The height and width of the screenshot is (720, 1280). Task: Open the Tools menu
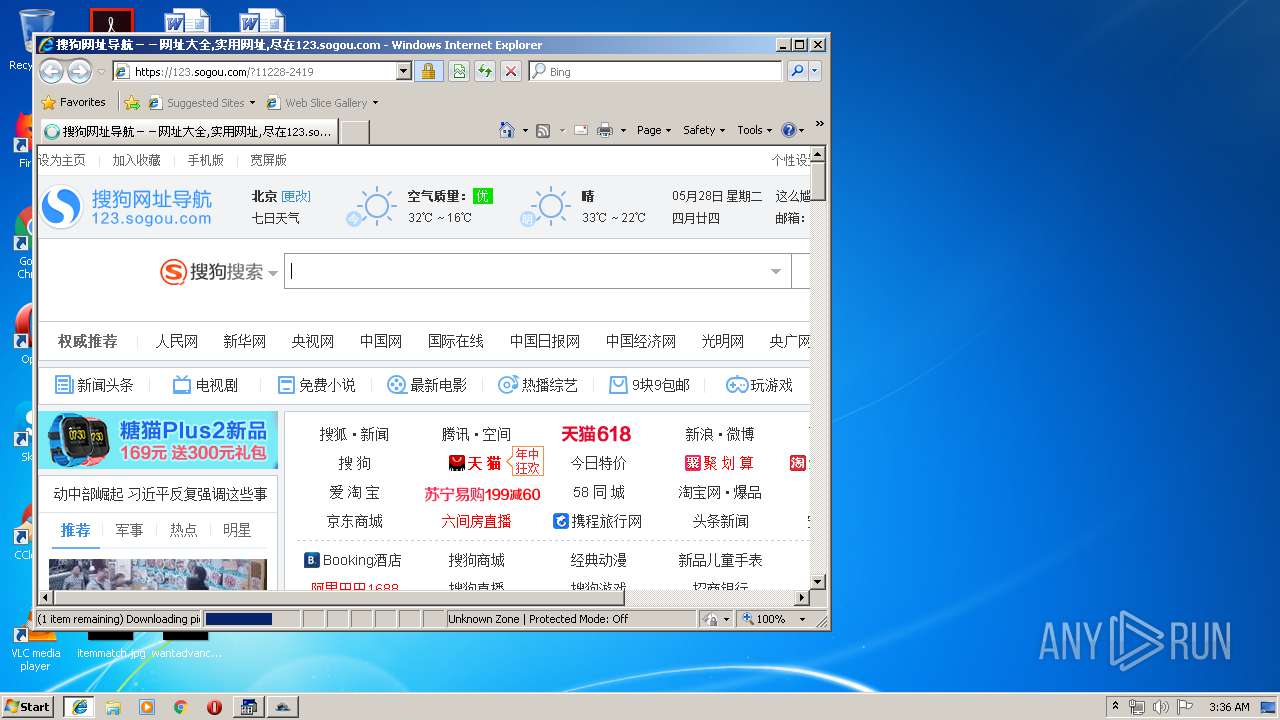(755, 130)
